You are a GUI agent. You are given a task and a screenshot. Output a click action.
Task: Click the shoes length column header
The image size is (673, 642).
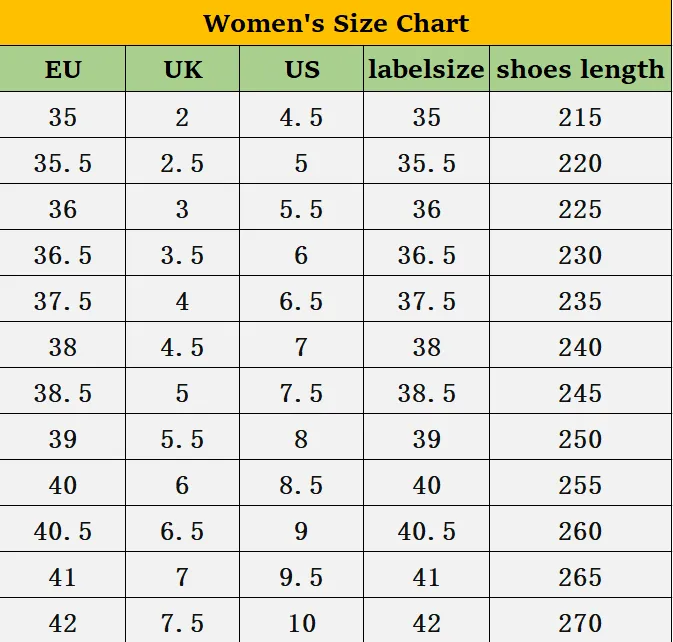click(x=580, y=69)
